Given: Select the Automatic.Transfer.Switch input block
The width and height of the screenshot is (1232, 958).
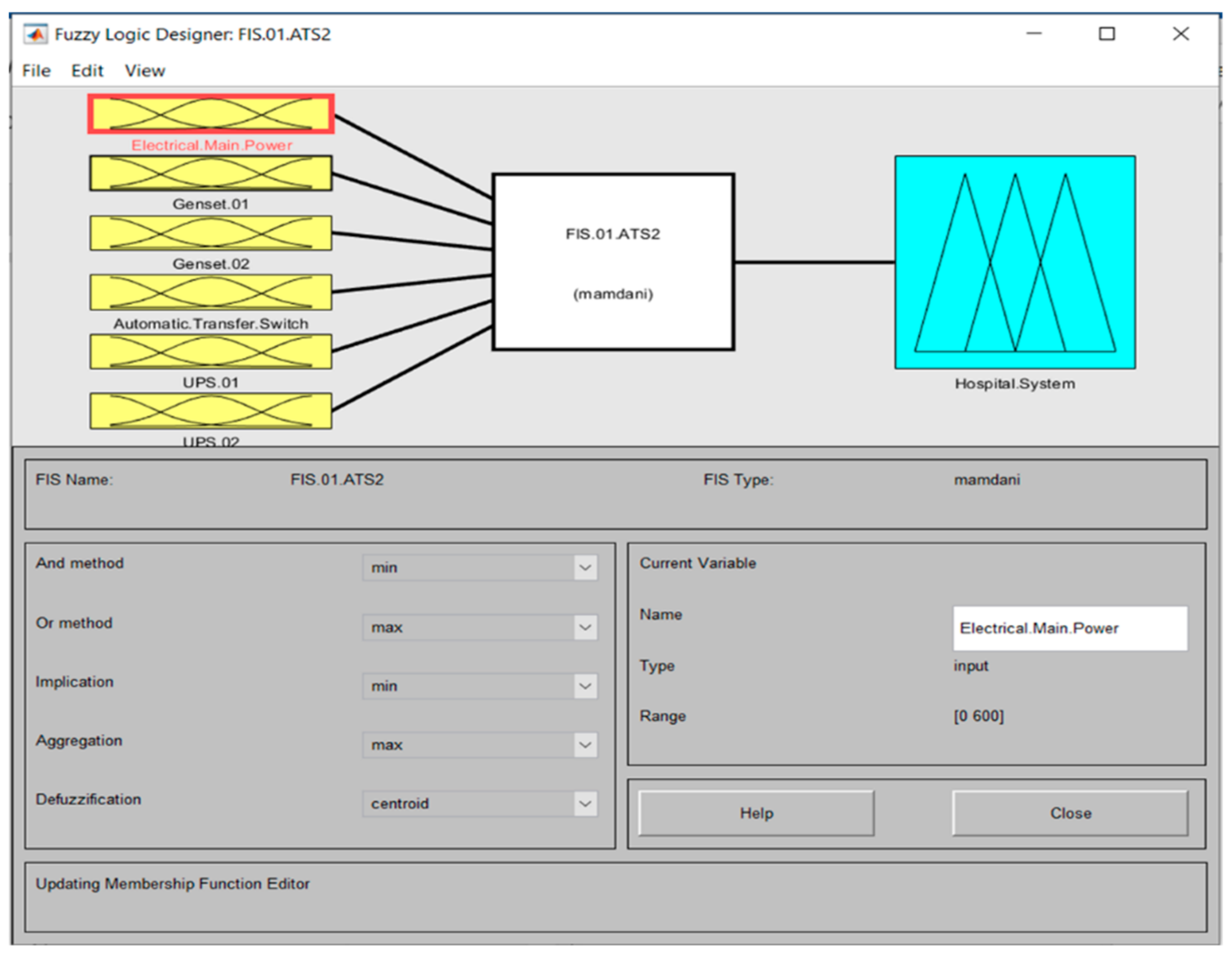Looking at the screenshot, I should (210, 292).
